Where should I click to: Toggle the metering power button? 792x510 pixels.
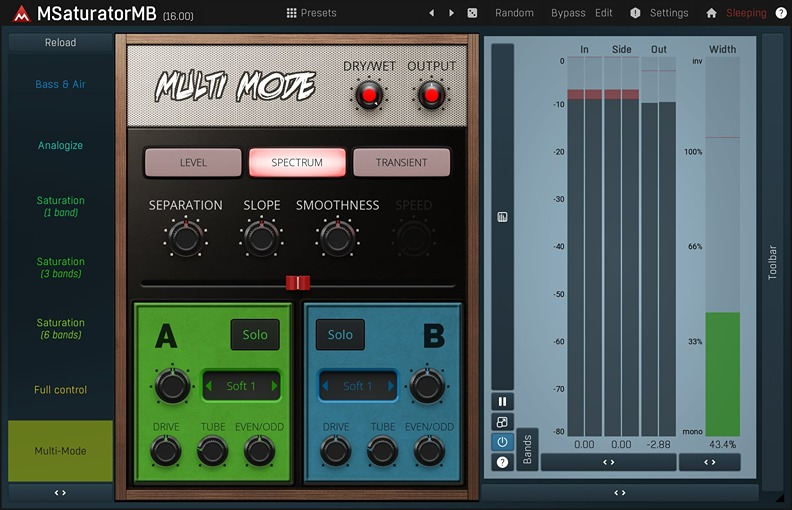coord(502,442)
